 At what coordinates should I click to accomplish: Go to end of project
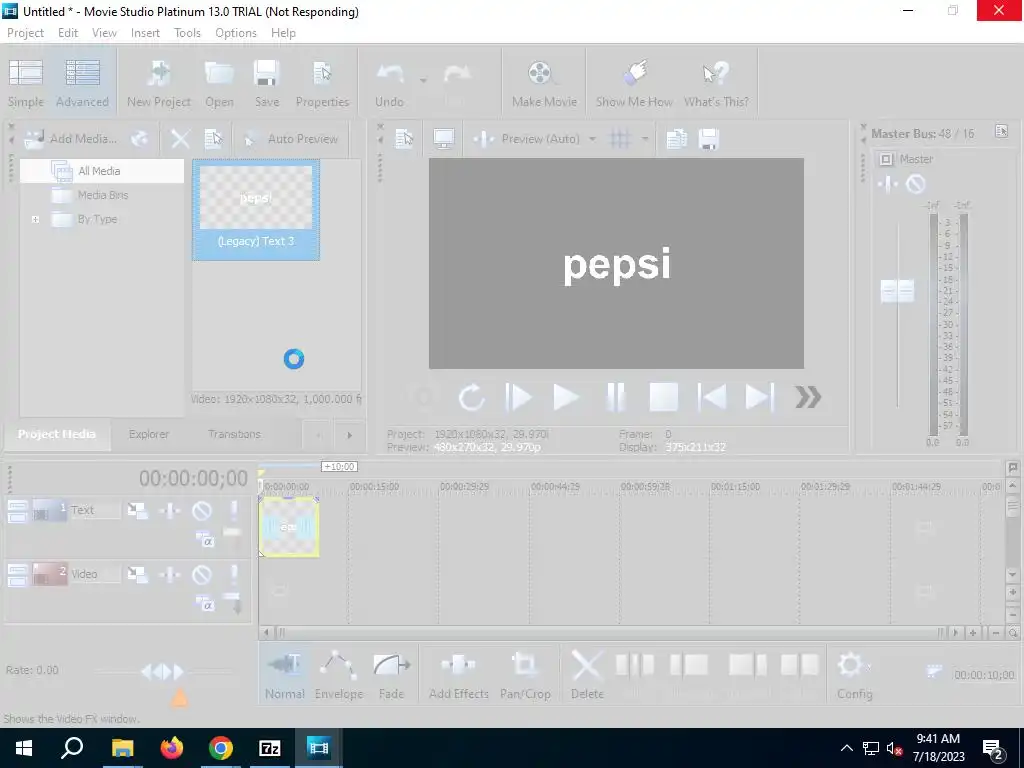pyautogui.click(x=760, y=397)
